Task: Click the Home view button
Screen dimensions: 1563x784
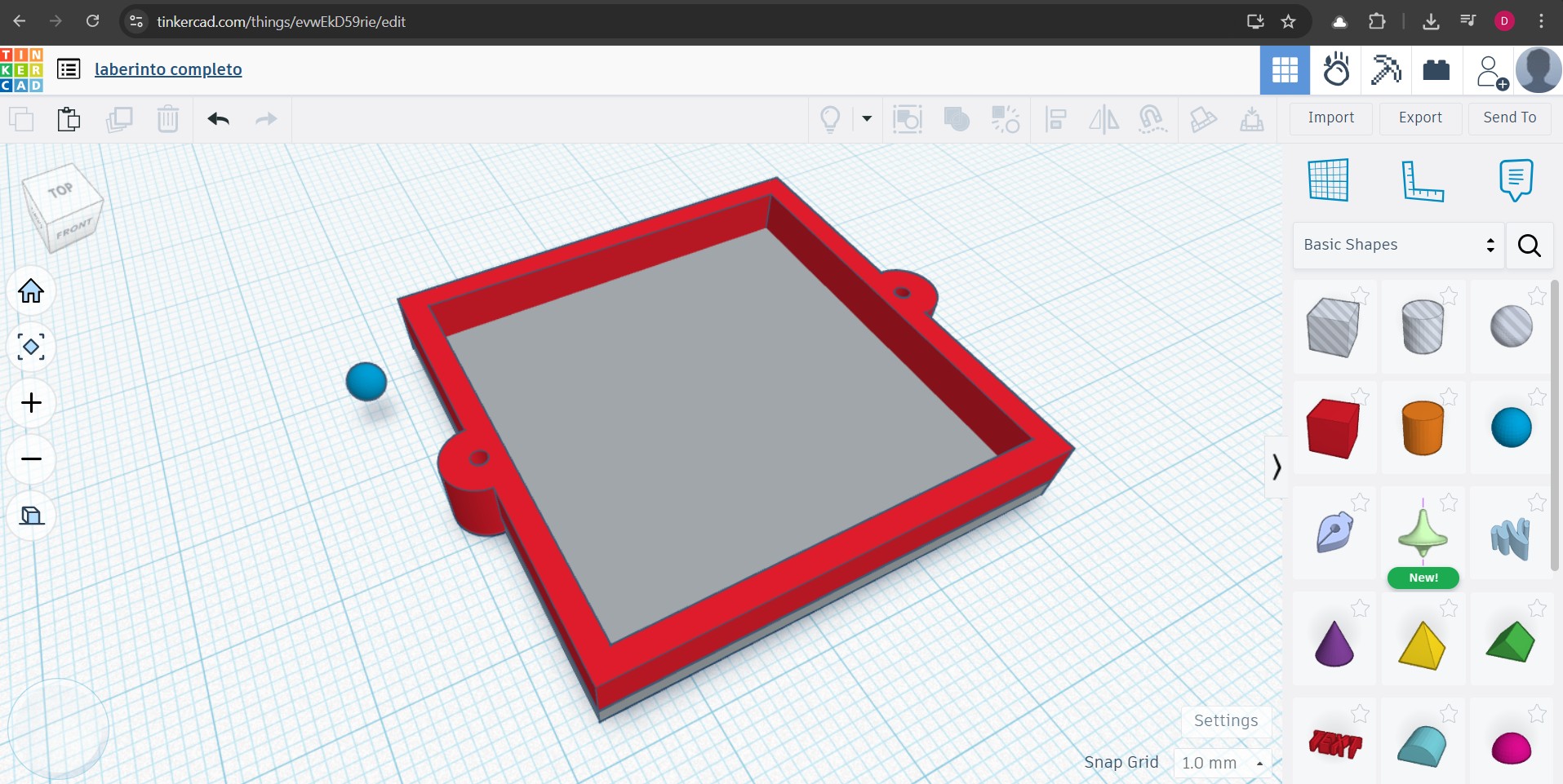Action: [31, 291]
